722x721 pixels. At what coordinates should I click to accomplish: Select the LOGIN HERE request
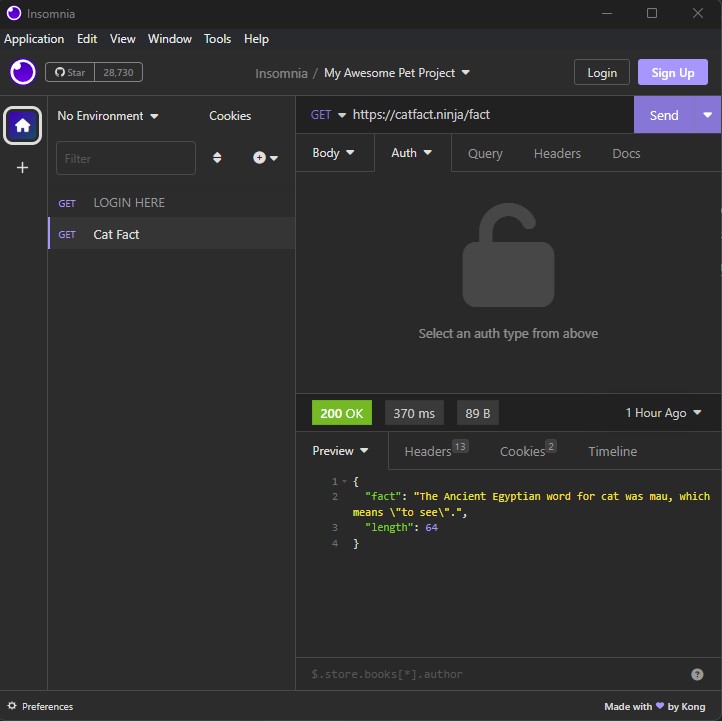click(x=171, y=203)
